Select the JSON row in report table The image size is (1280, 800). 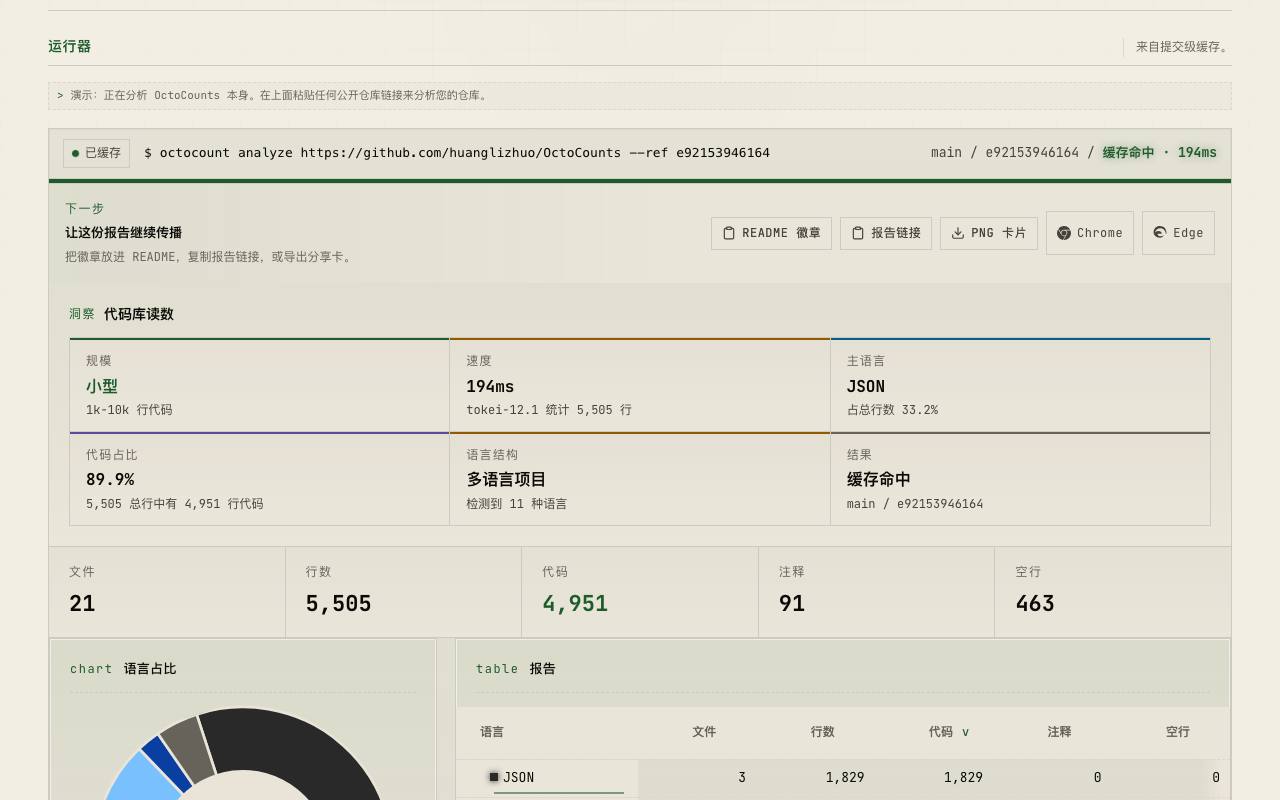843,778
